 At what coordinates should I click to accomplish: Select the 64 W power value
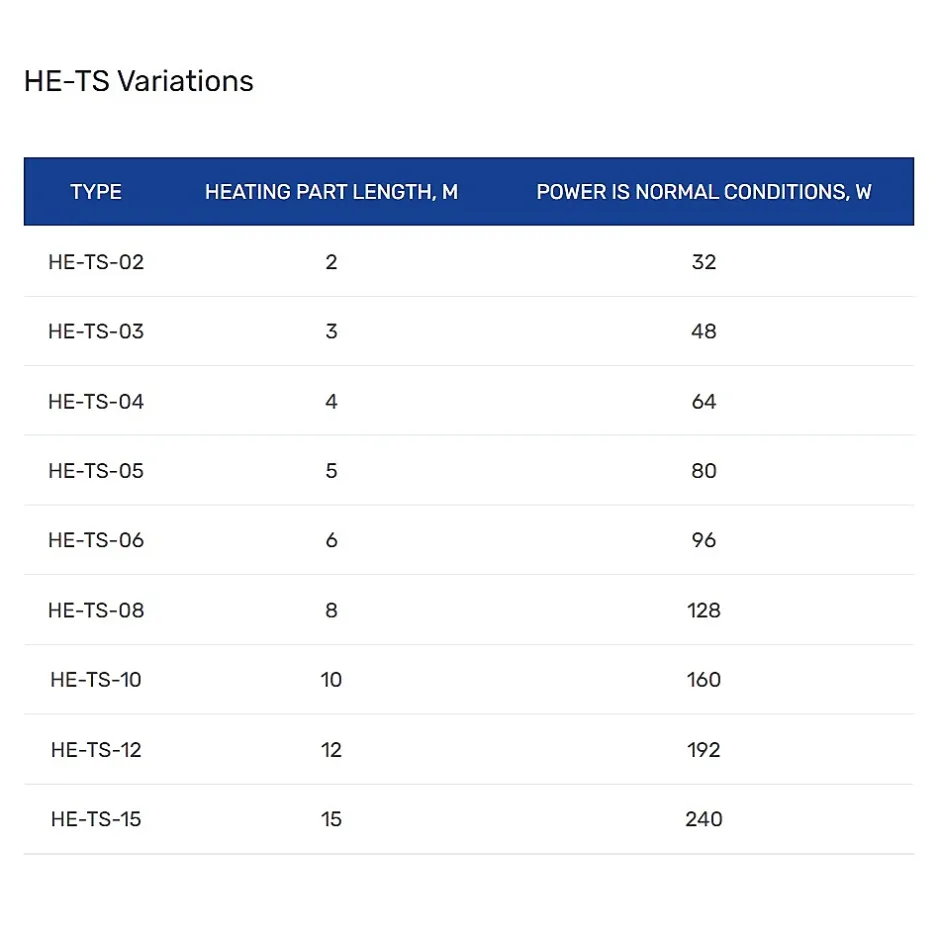[704, 401]
